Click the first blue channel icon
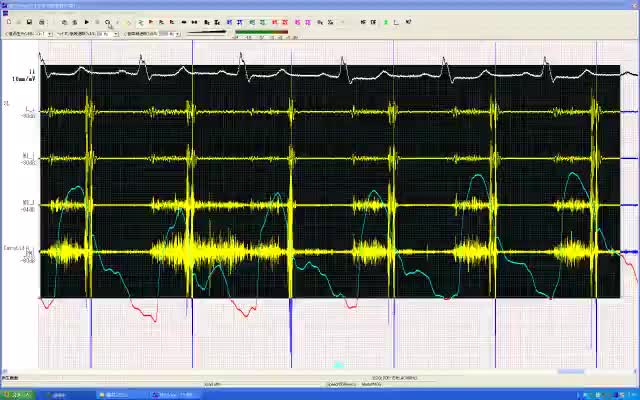 coord(230,22)
